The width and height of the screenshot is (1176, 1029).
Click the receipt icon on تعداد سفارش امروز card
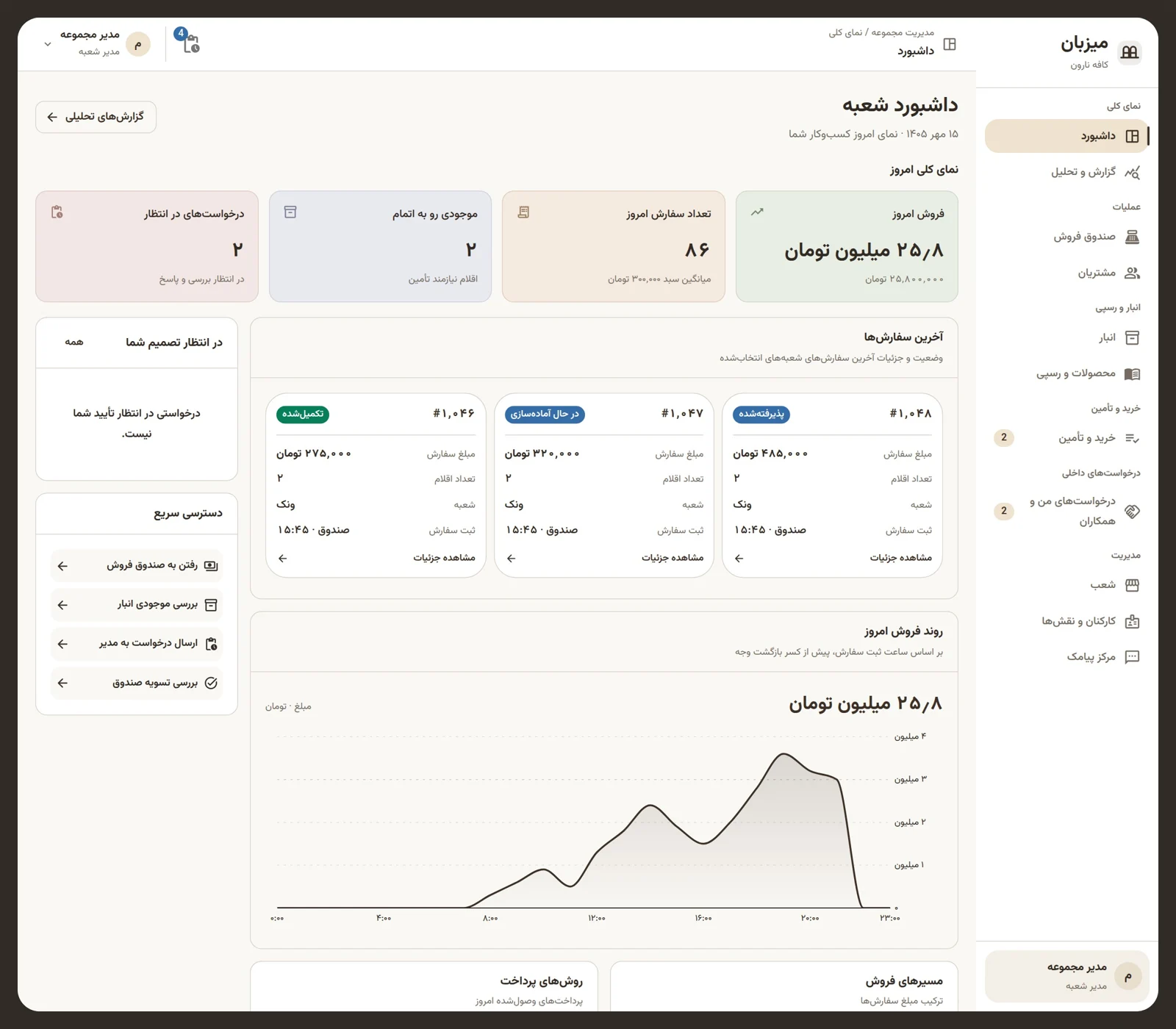point(523,212)
